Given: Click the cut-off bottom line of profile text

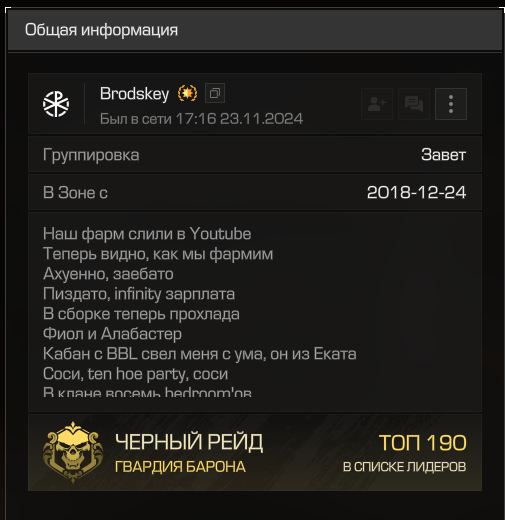Looking at the screenshot, I should click(147, 392).
